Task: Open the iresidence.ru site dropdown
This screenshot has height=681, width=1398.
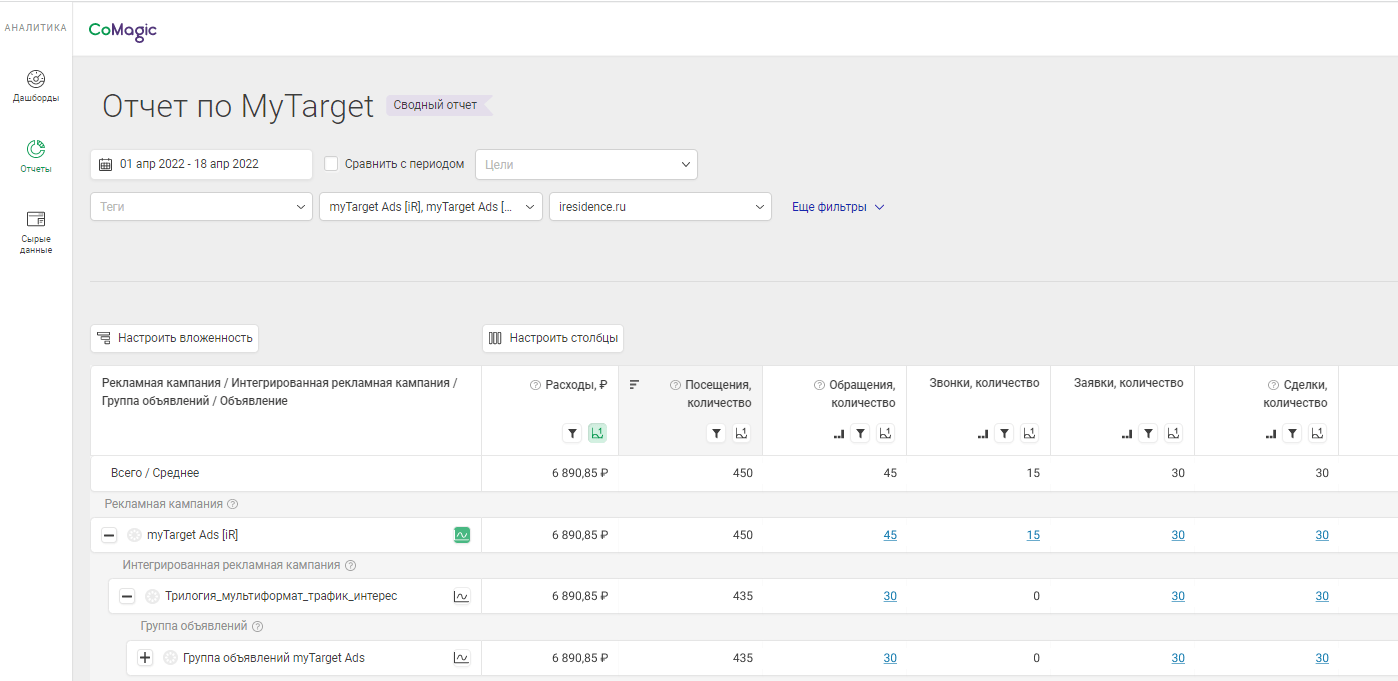Action: [x=660, y=207]
